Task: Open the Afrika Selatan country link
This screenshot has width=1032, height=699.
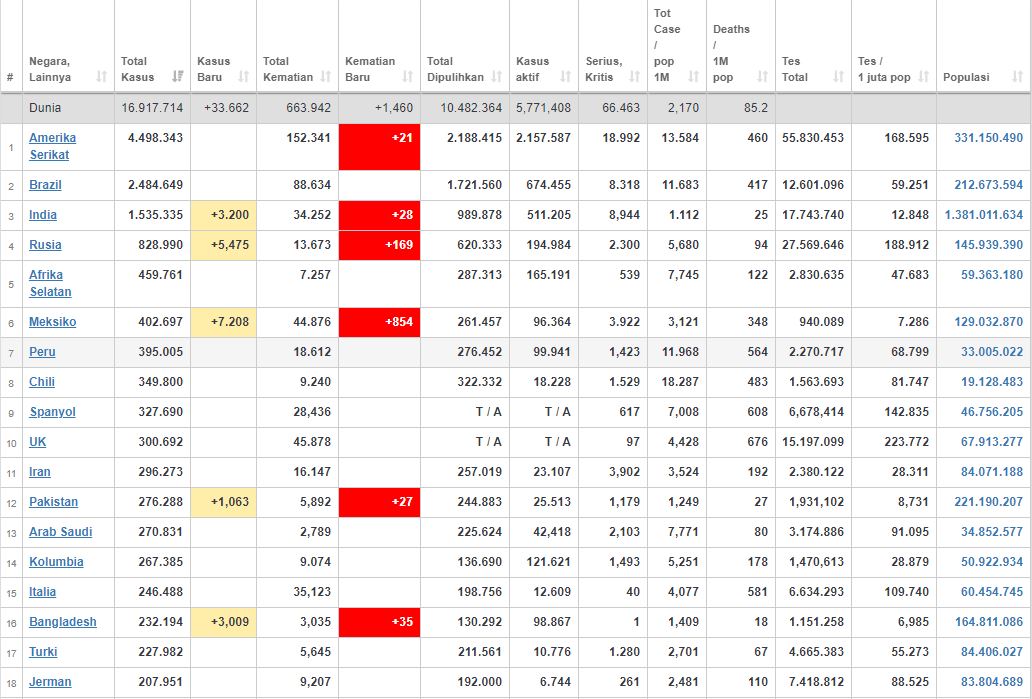Action: coord(51,283)
